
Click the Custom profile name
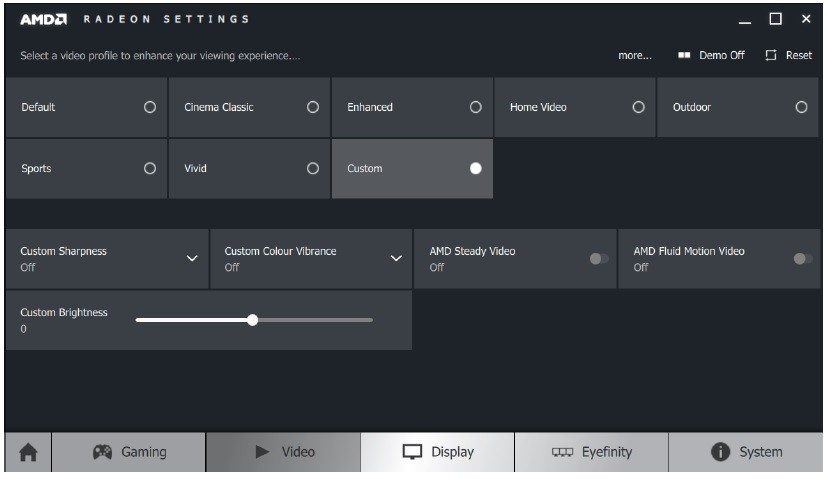pyautogui.click(x=364, y=169)
